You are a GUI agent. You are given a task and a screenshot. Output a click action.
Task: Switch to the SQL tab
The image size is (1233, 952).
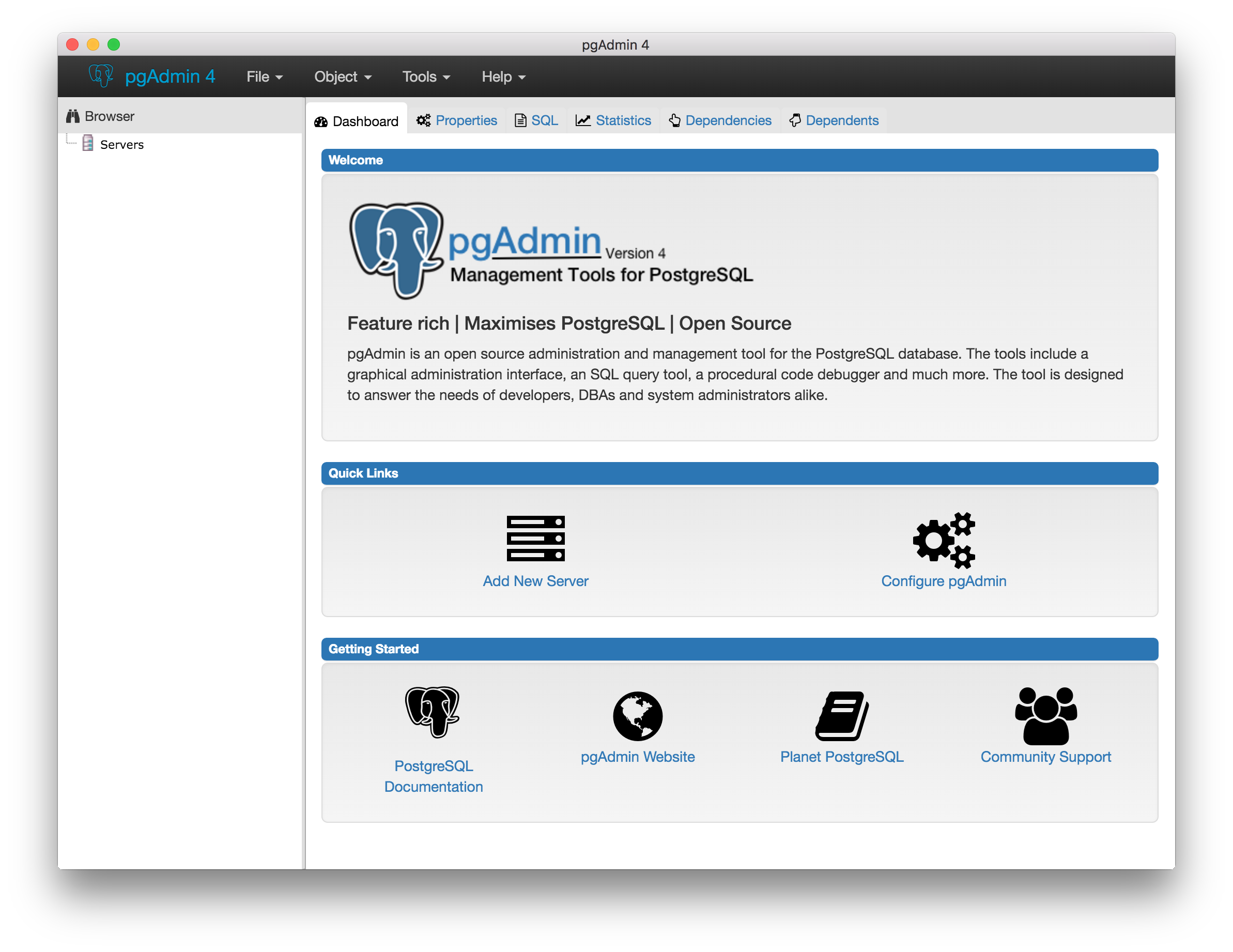[x=536, y=120]
